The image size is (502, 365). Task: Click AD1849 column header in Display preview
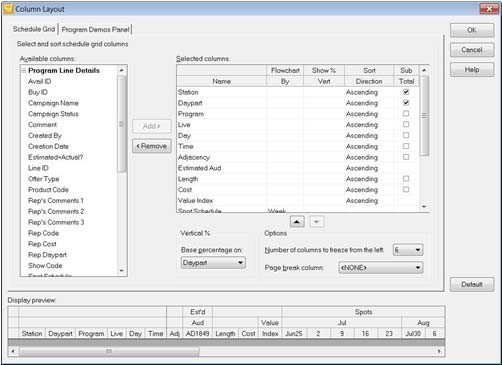point(197,333)
